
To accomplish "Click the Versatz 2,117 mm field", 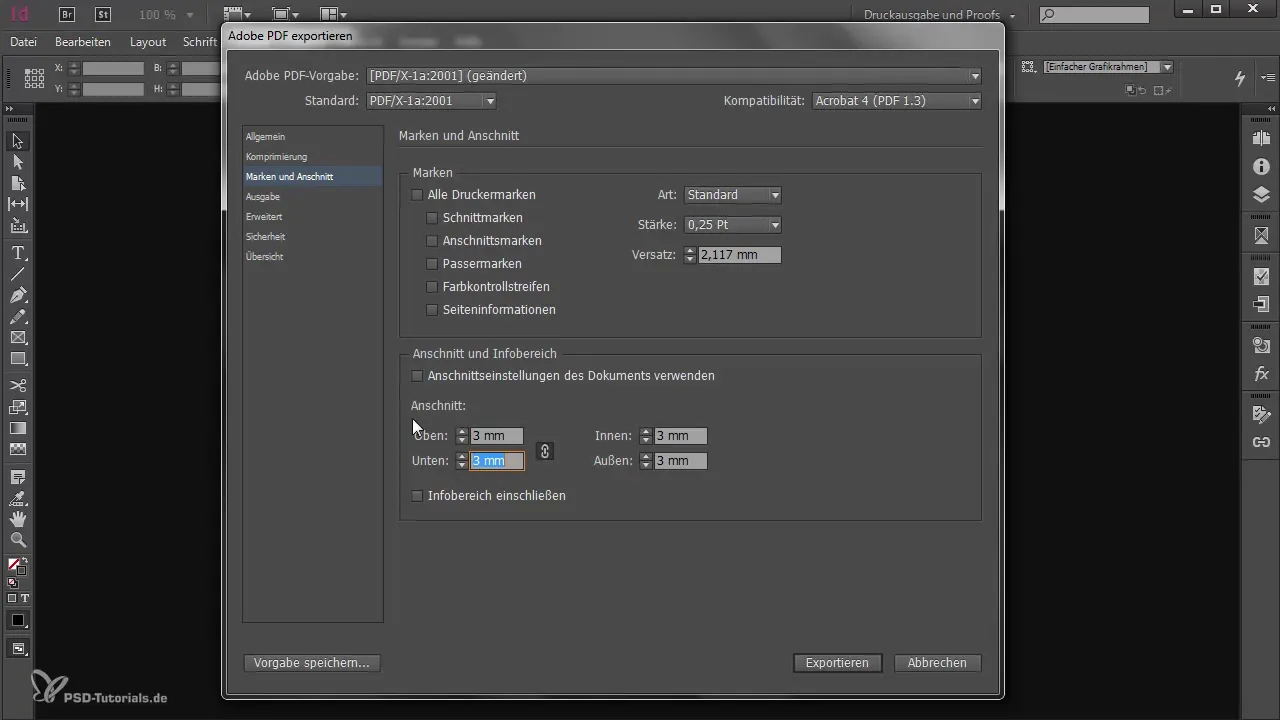I will pyautogui.click(x=739, y=255).
